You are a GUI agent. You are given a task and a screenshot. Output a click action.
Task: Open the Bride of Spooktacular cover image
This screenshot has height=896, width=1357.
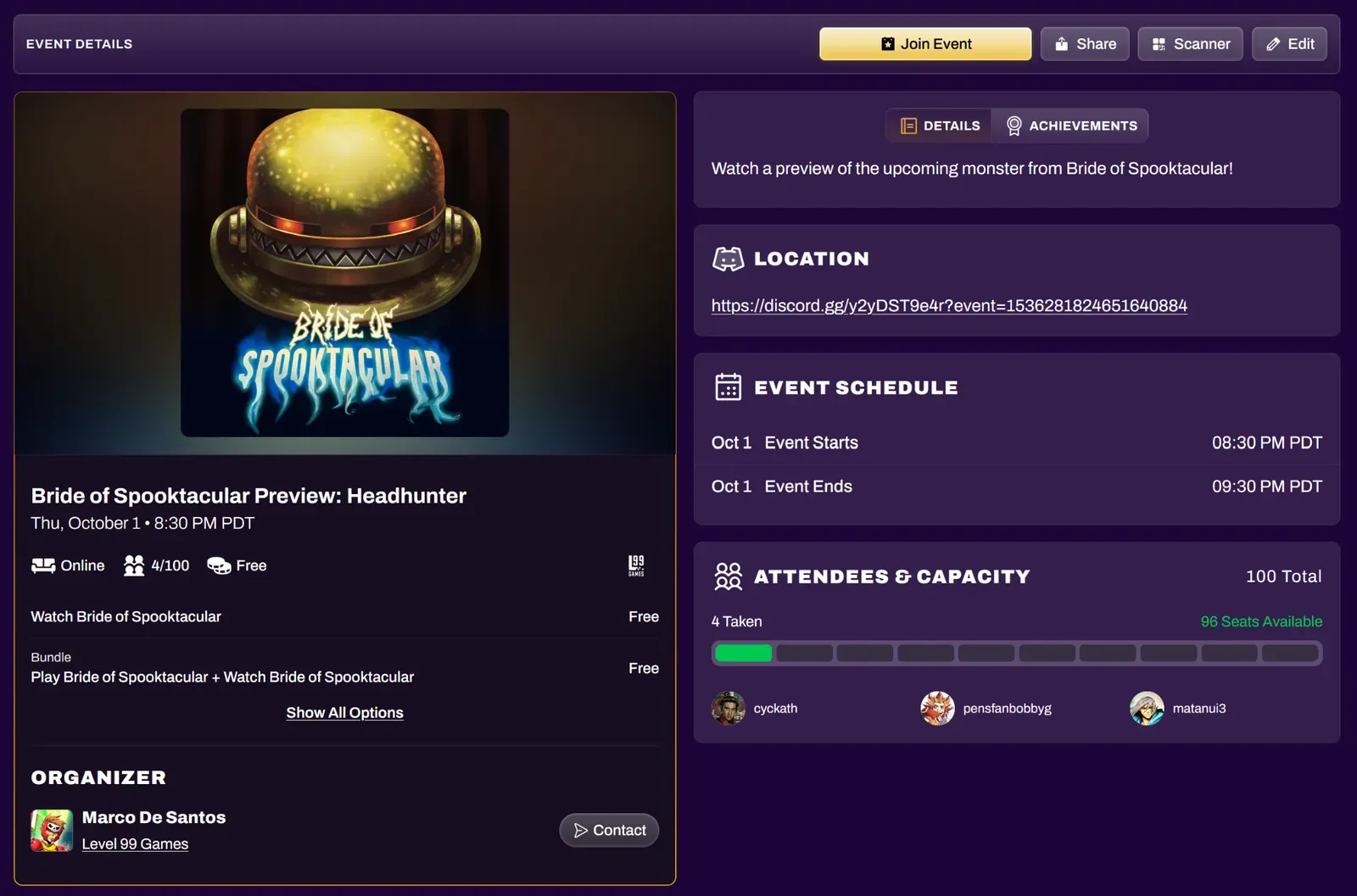point(345,273)
